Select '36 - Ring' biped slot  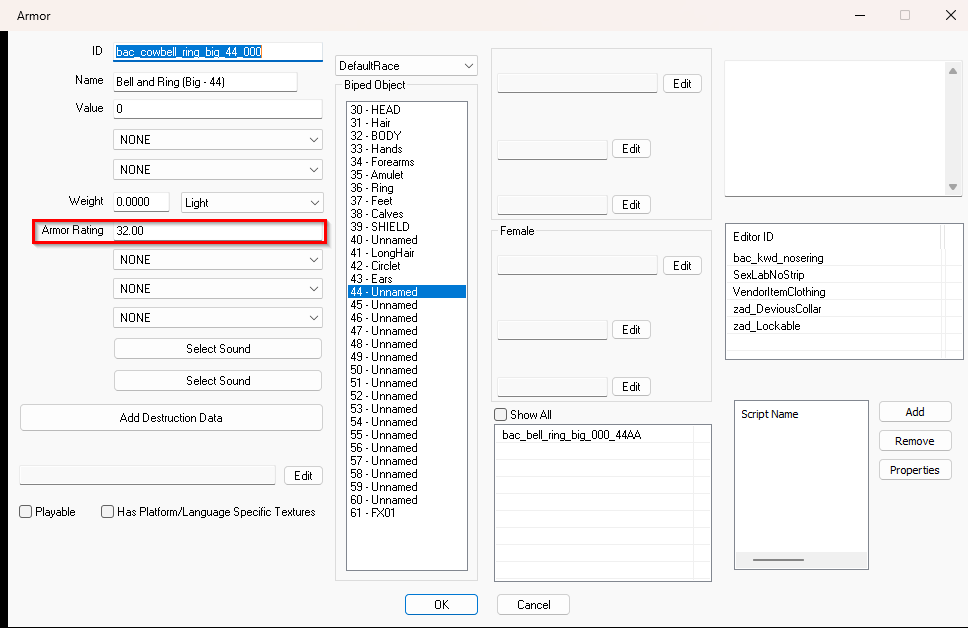406,188
